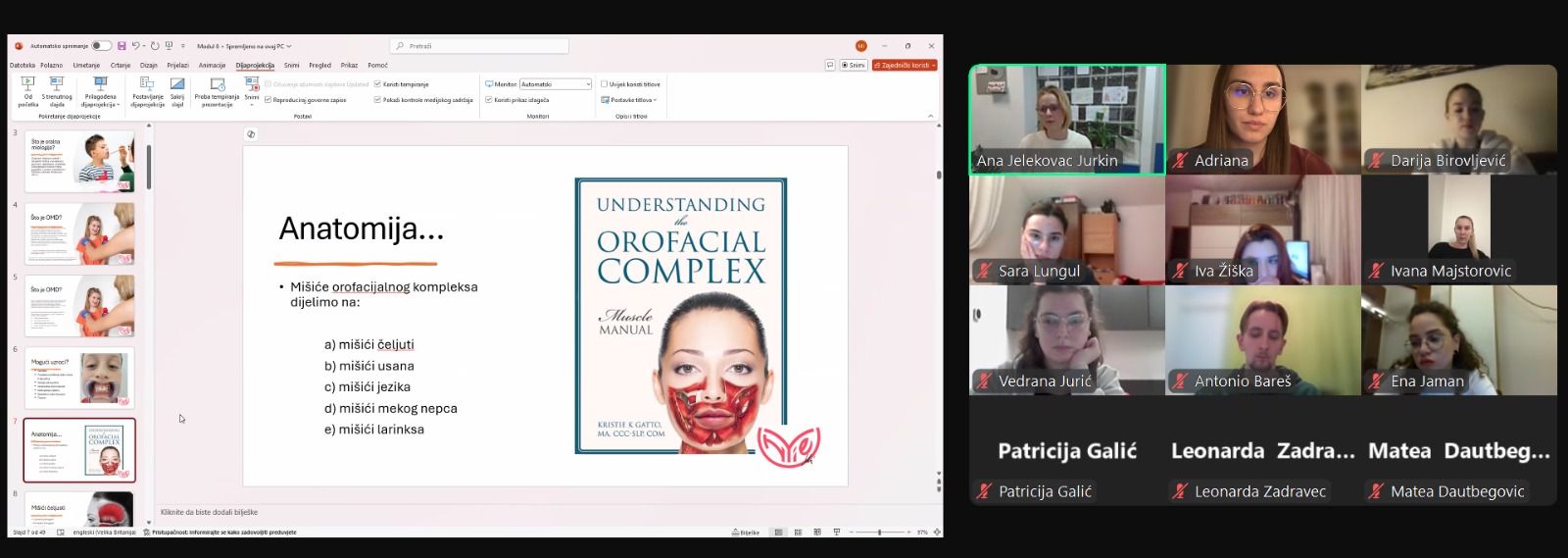Click the undo arrow icon

(136, 46)
